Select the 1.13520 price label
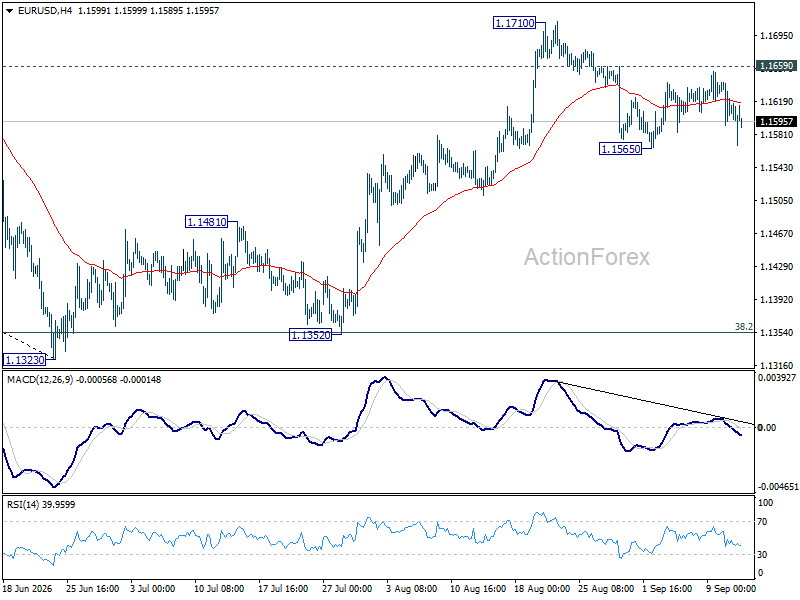Screen dimensions: 800x600 pyautogui.click(x=310, y=335)
